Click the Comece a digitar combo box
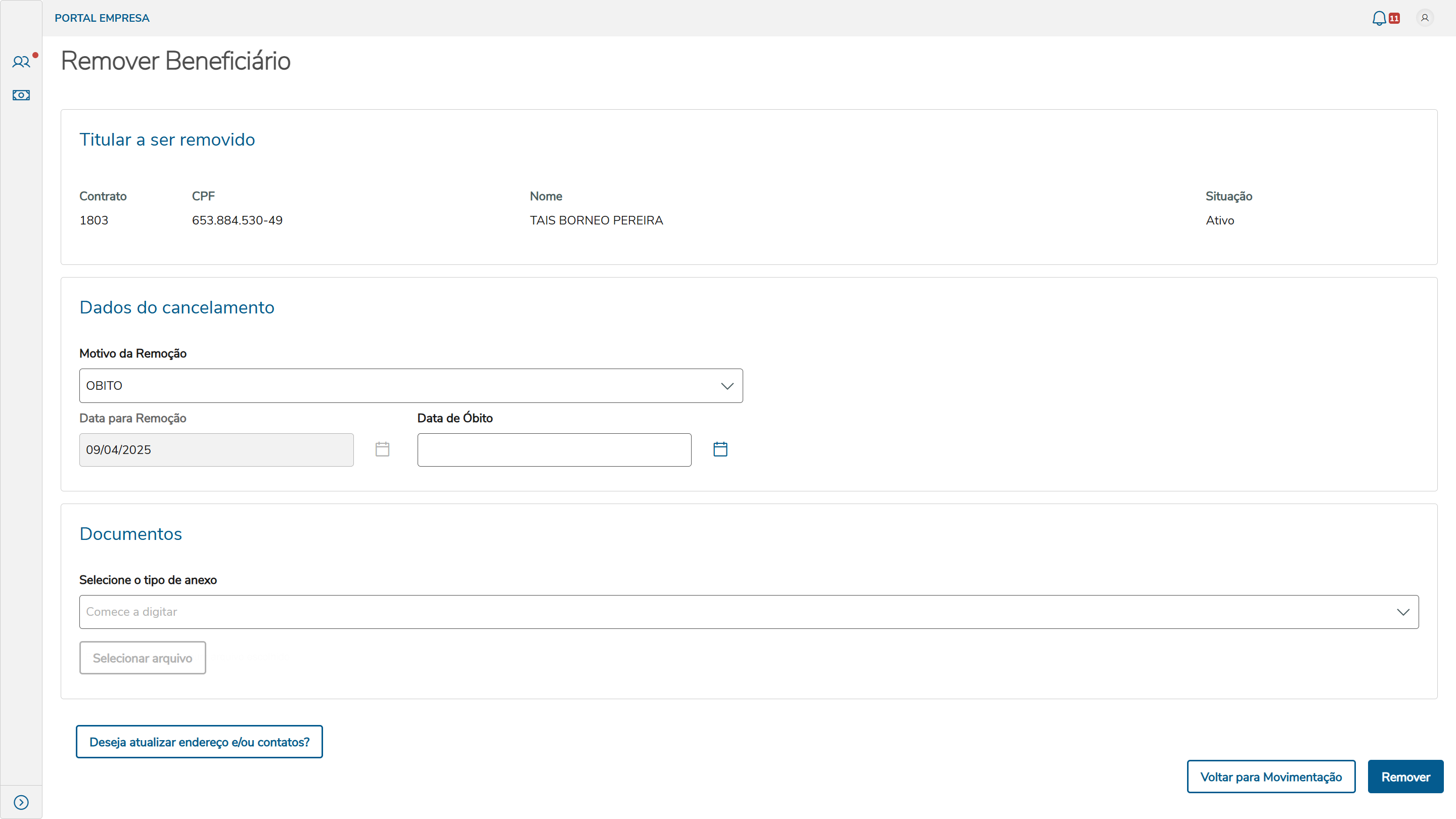The height and width of the screenshot is (819, 1456). point(735,612)
